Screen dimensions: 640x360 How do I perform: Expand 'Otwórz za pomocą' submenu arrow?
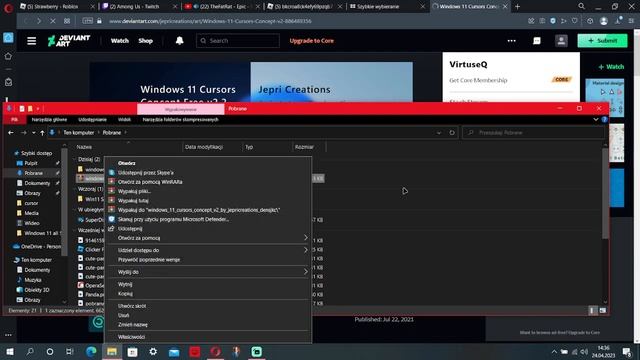click(305, 238)
